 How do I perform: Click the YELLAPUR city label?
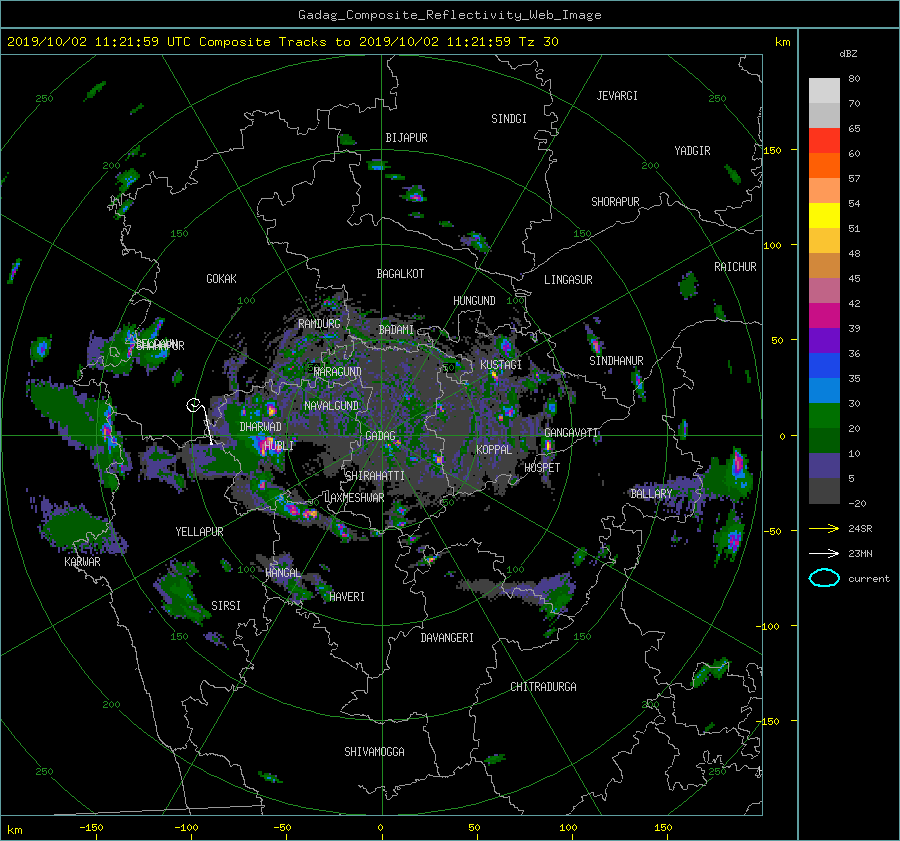[x=199, y=532]
